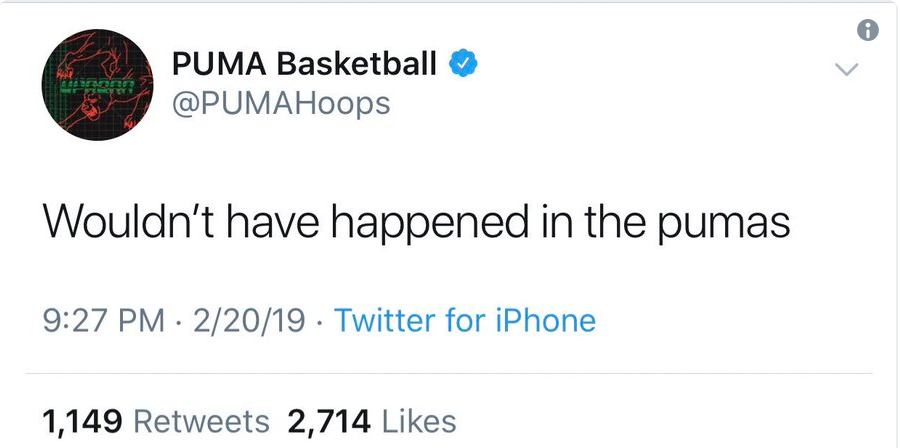900x448 pixels.
Task: Open the 'Twitter for iPhone' source link
Action: [x=463, y=321]
